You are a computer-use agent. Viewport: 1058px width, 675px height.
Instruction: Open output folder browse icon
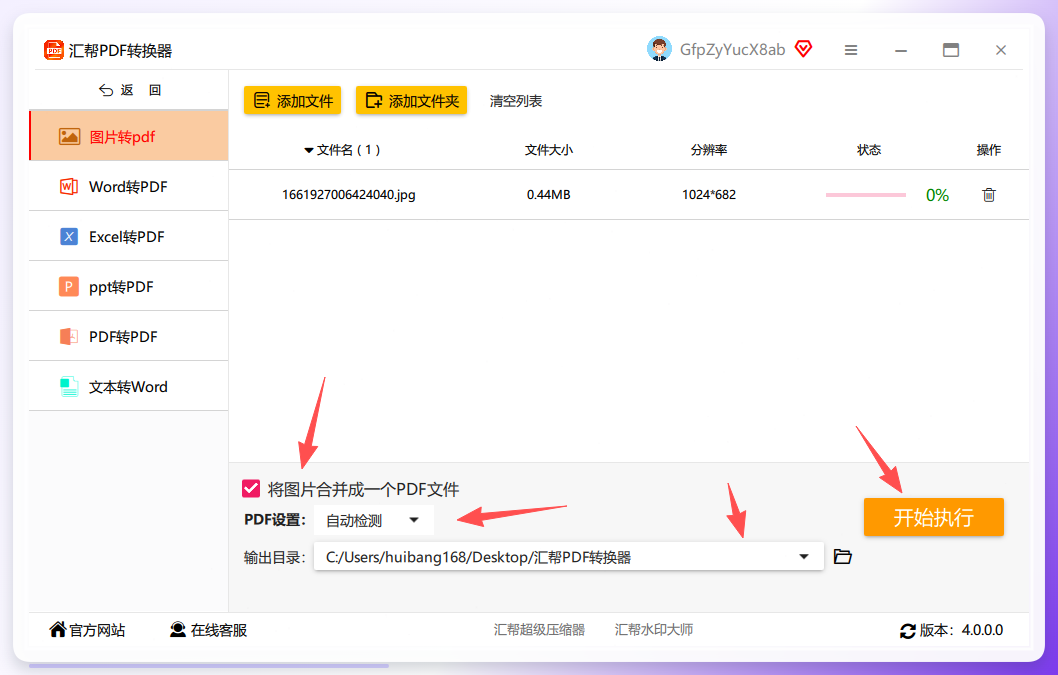click(842, 557)
